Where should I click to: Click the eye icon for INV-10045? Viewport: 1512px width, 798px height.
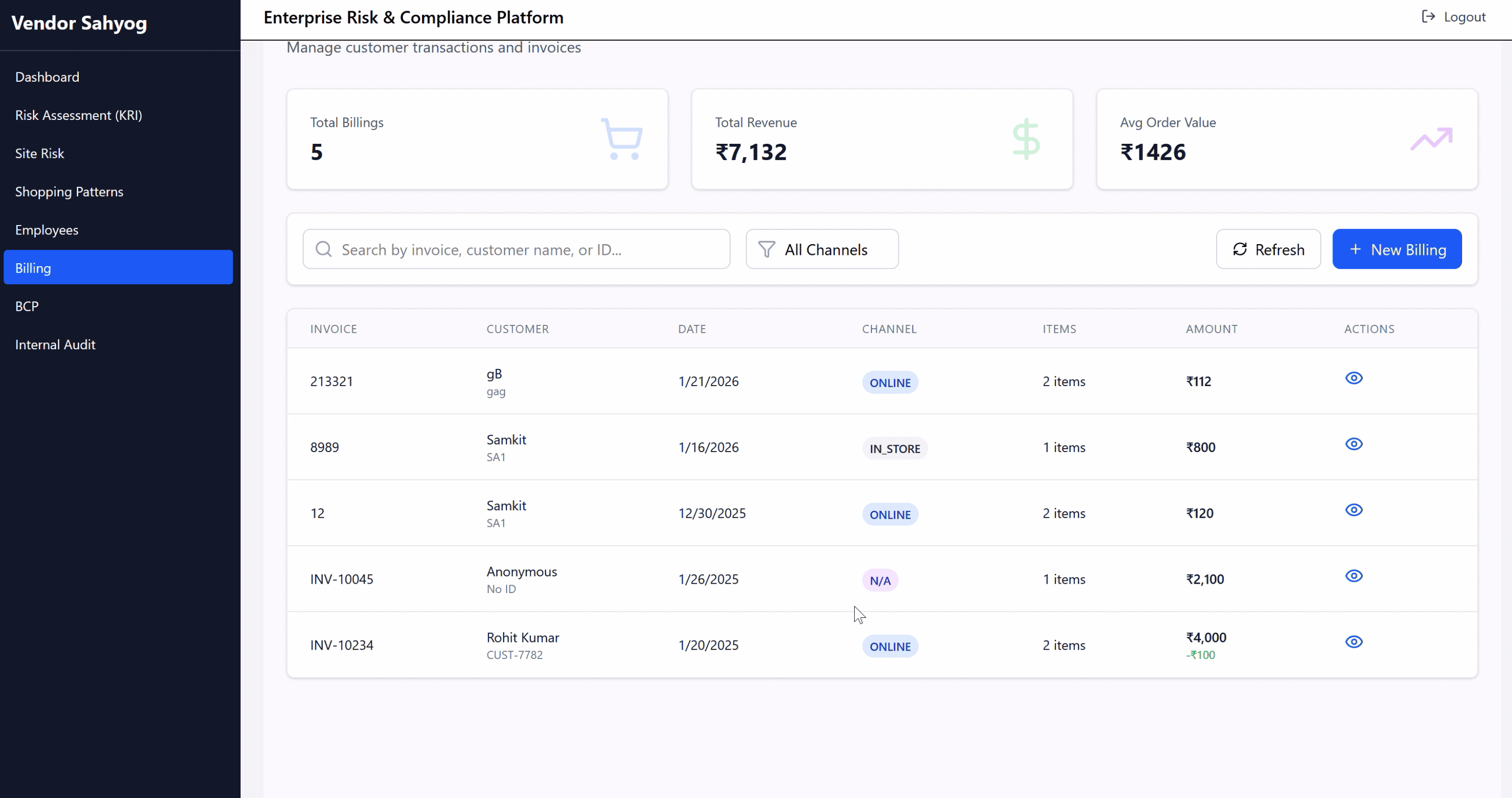1354,576
